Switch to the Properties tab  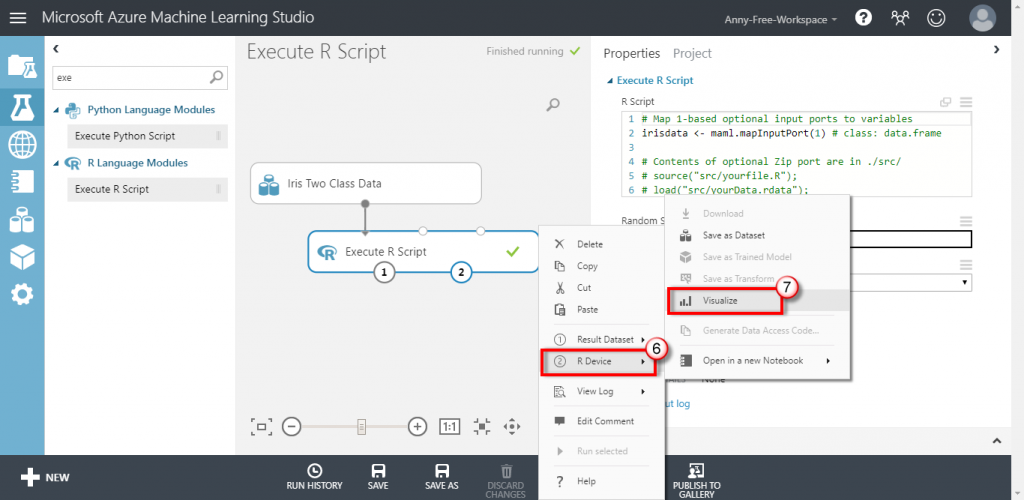[x=632, y=54]
